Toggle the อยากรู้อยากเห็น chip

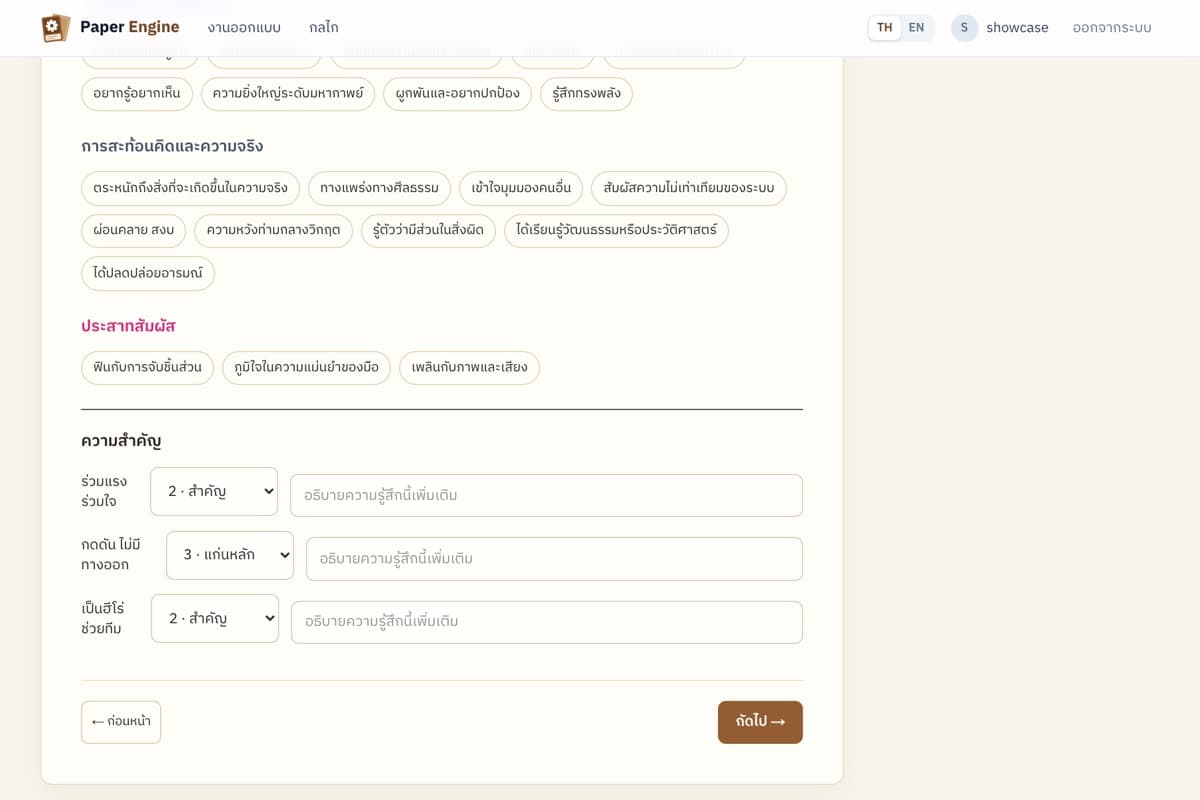(x=137, y=94)
